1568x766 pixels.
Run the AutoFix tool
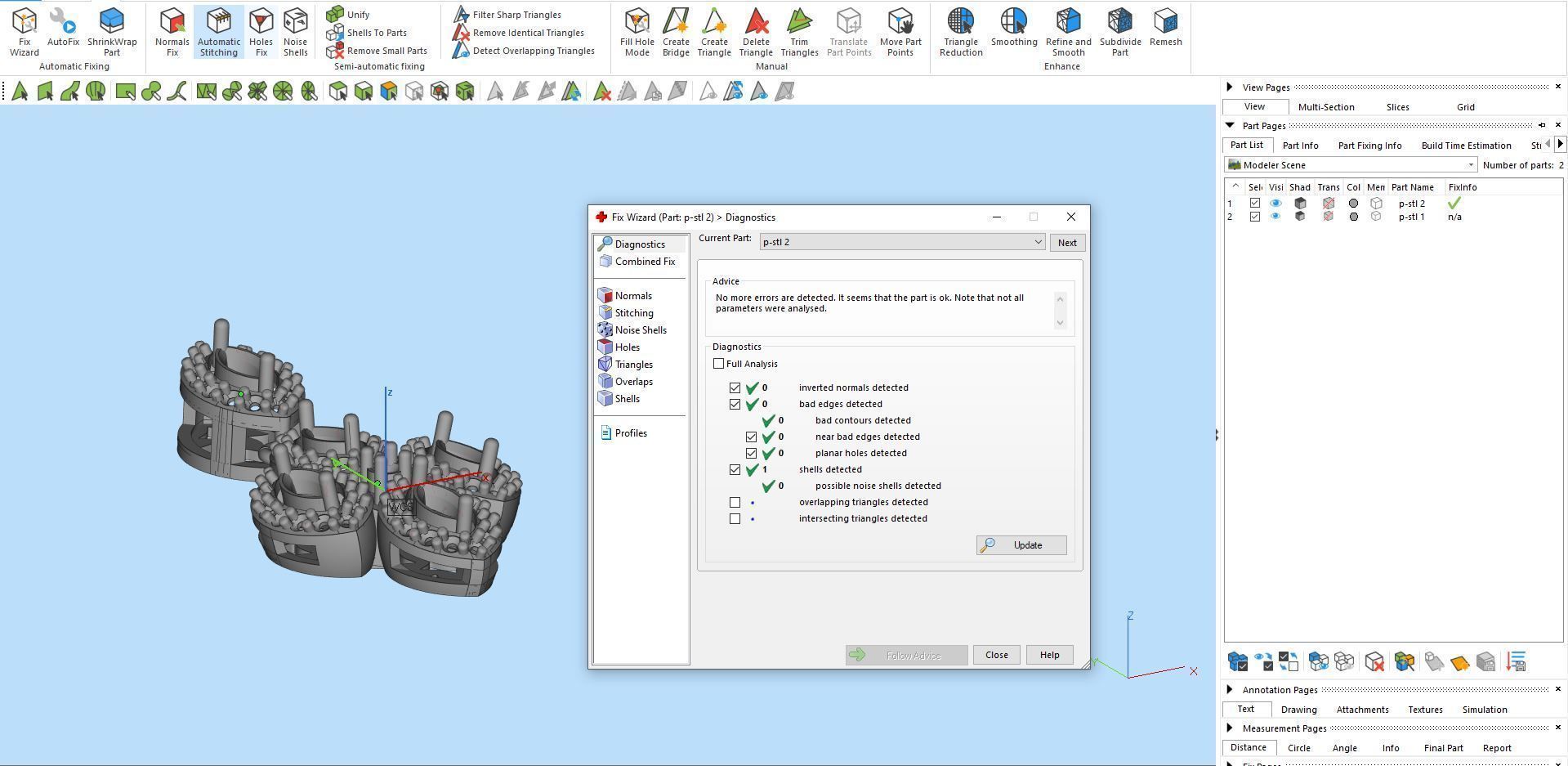point(63,27)
